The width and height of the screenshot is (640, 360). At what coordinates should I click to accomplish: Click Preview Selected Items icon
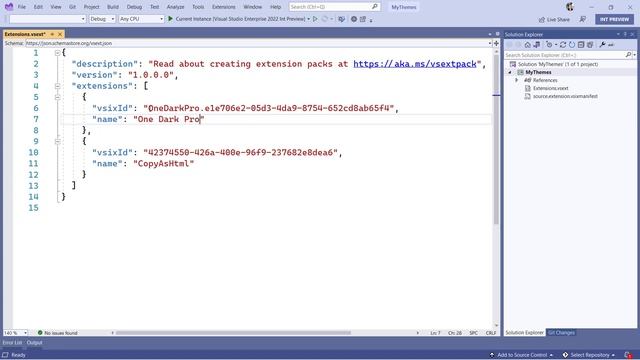pyautogui.click(x=611, y=45)
